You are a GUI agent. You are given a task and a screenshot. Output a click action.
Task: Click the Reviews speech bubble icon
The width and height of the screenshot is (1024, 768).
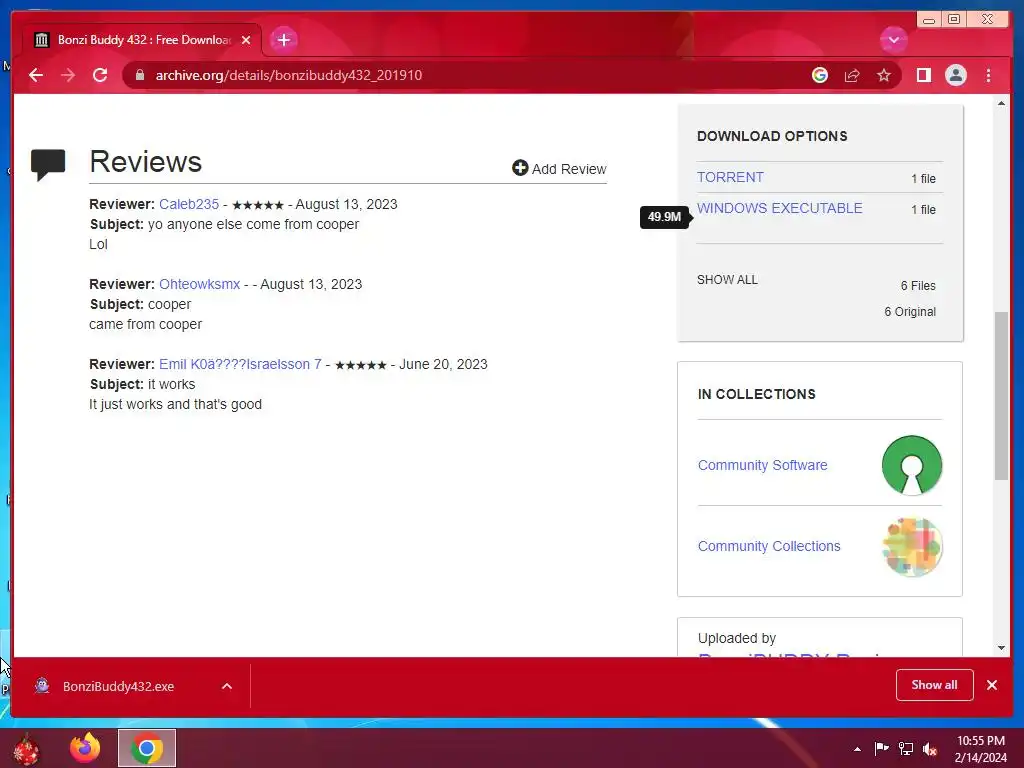pyautogui.click(x=48, y=164)
